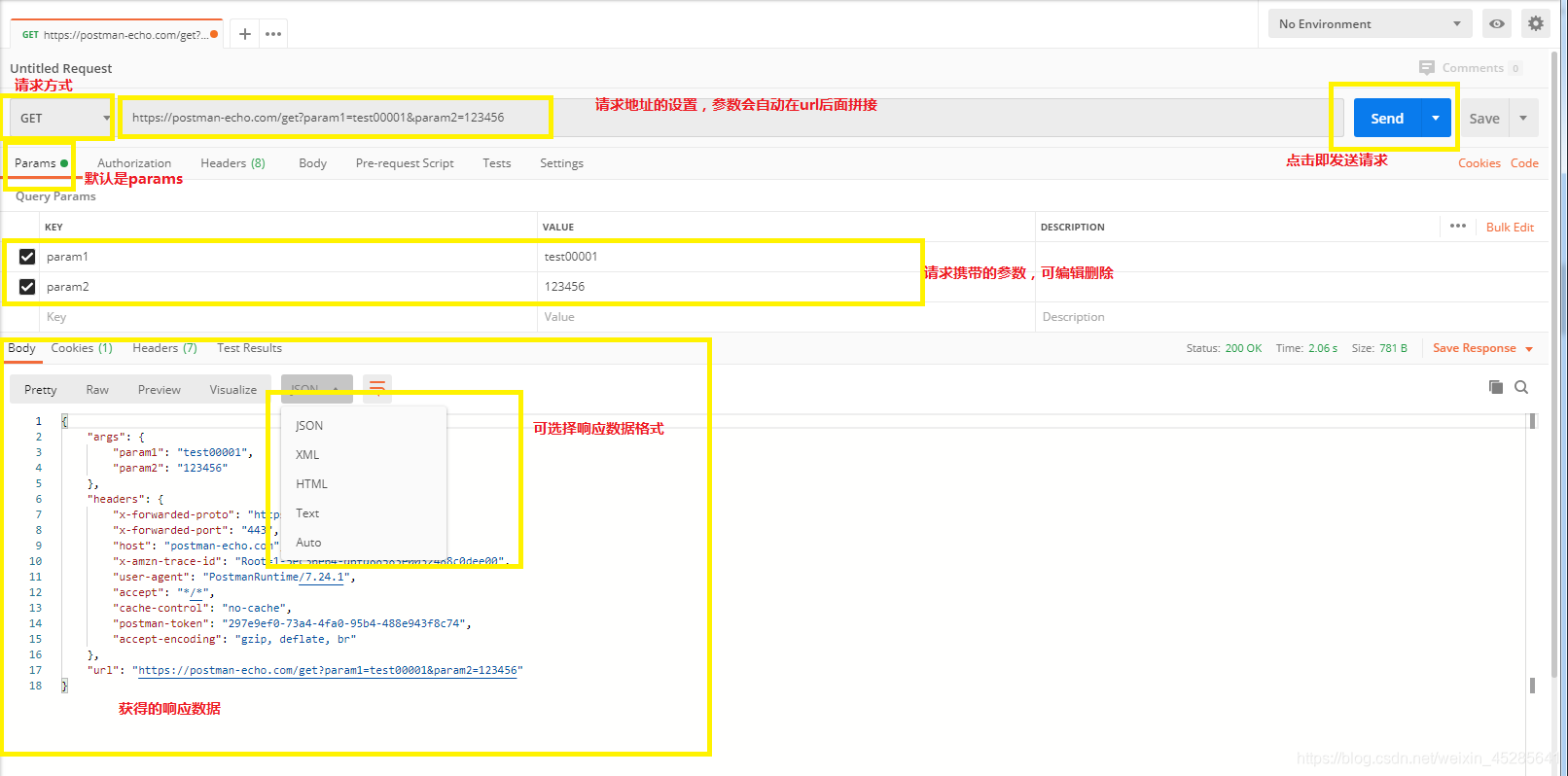Screen dimensions: 1568x776
Task: Click the test00001 value cell
Action: 786,257
